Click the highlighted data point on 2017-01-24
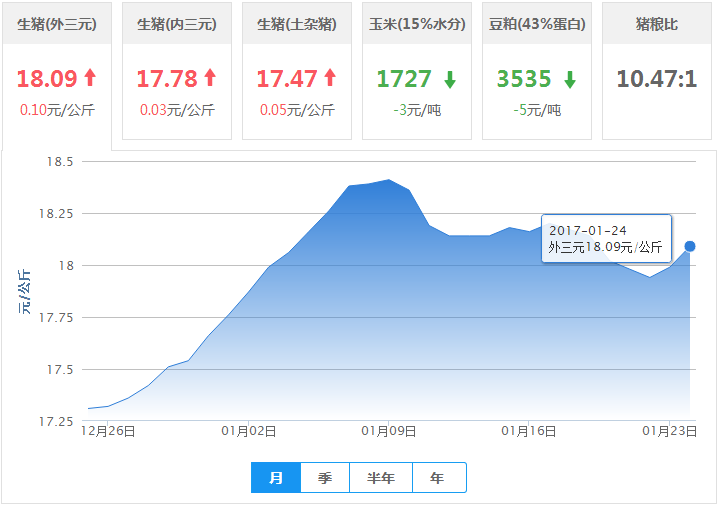Viewport: 719px width, 506px height. pos(690,247)
